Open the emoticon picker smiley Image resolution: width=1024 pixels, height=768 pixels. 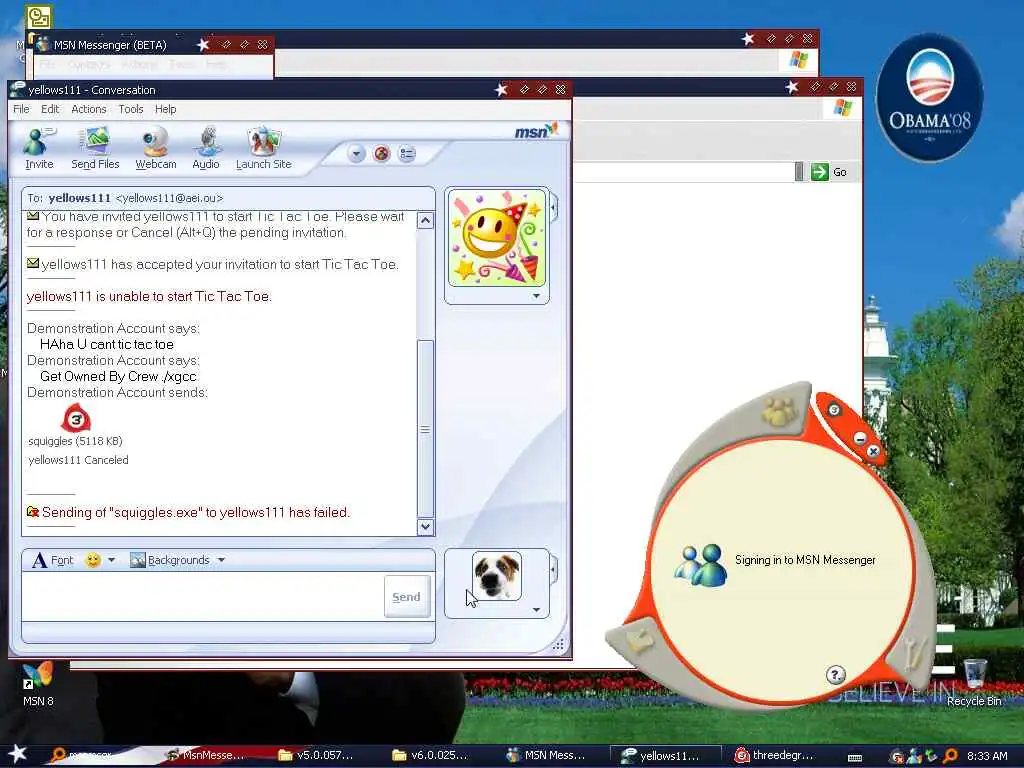[93, 560]
